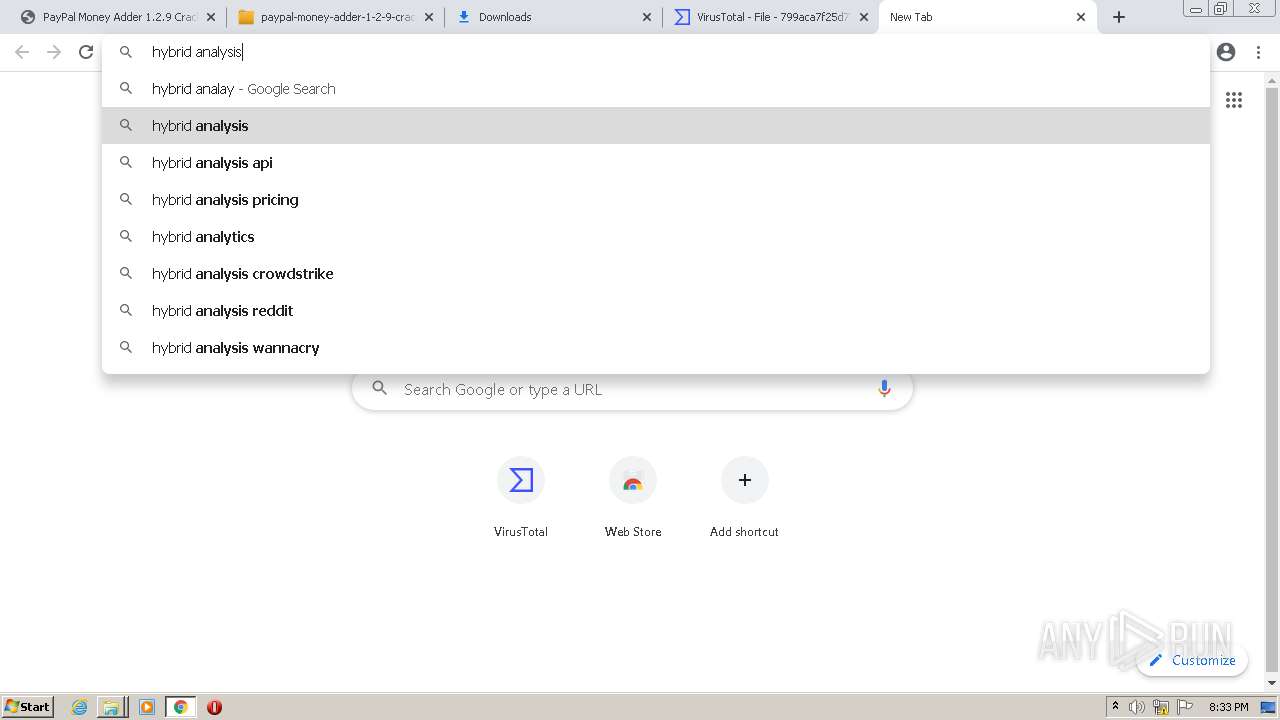1280x720 pixels.
Task: Click the 'Search Google or type a URL' box
Action: (x=632, y=389)
